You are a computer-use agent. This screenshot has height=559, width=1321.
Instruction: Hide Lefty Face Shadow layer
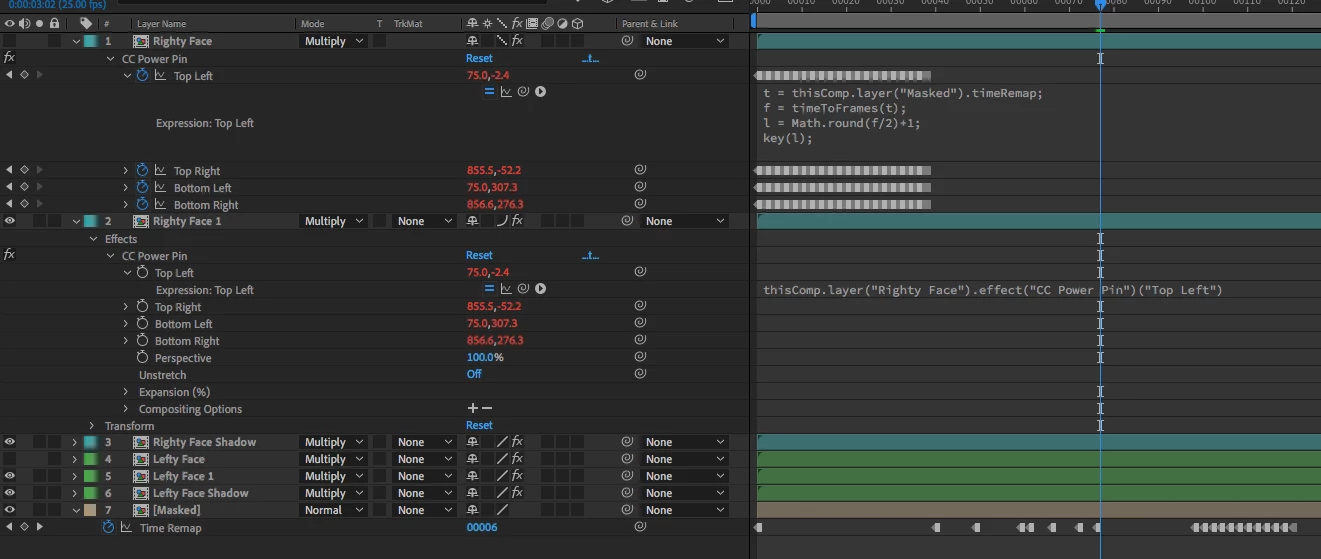point(10,493)
